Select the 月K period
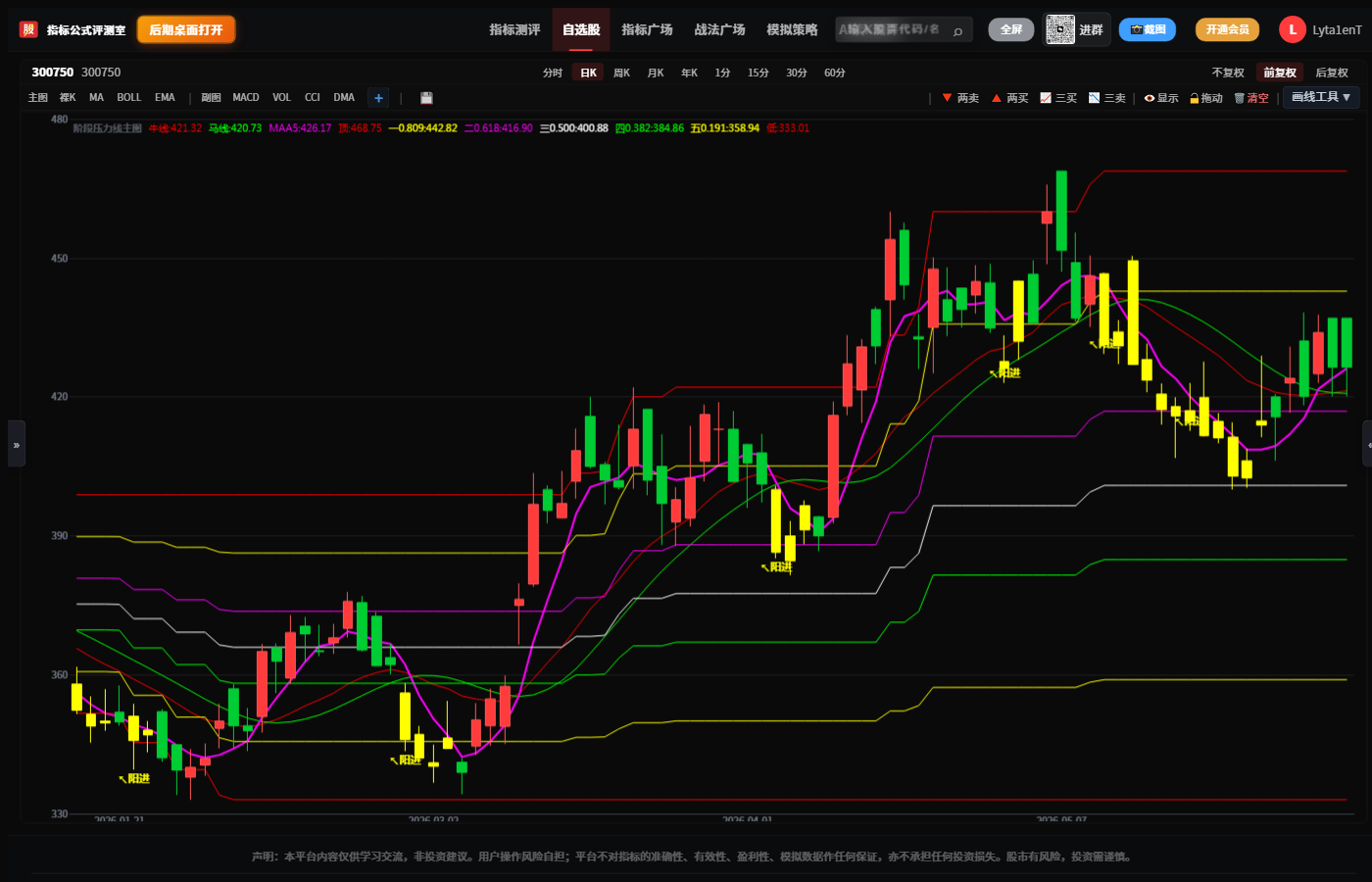This screenshot has height=882, width=1372. [656, 73]
